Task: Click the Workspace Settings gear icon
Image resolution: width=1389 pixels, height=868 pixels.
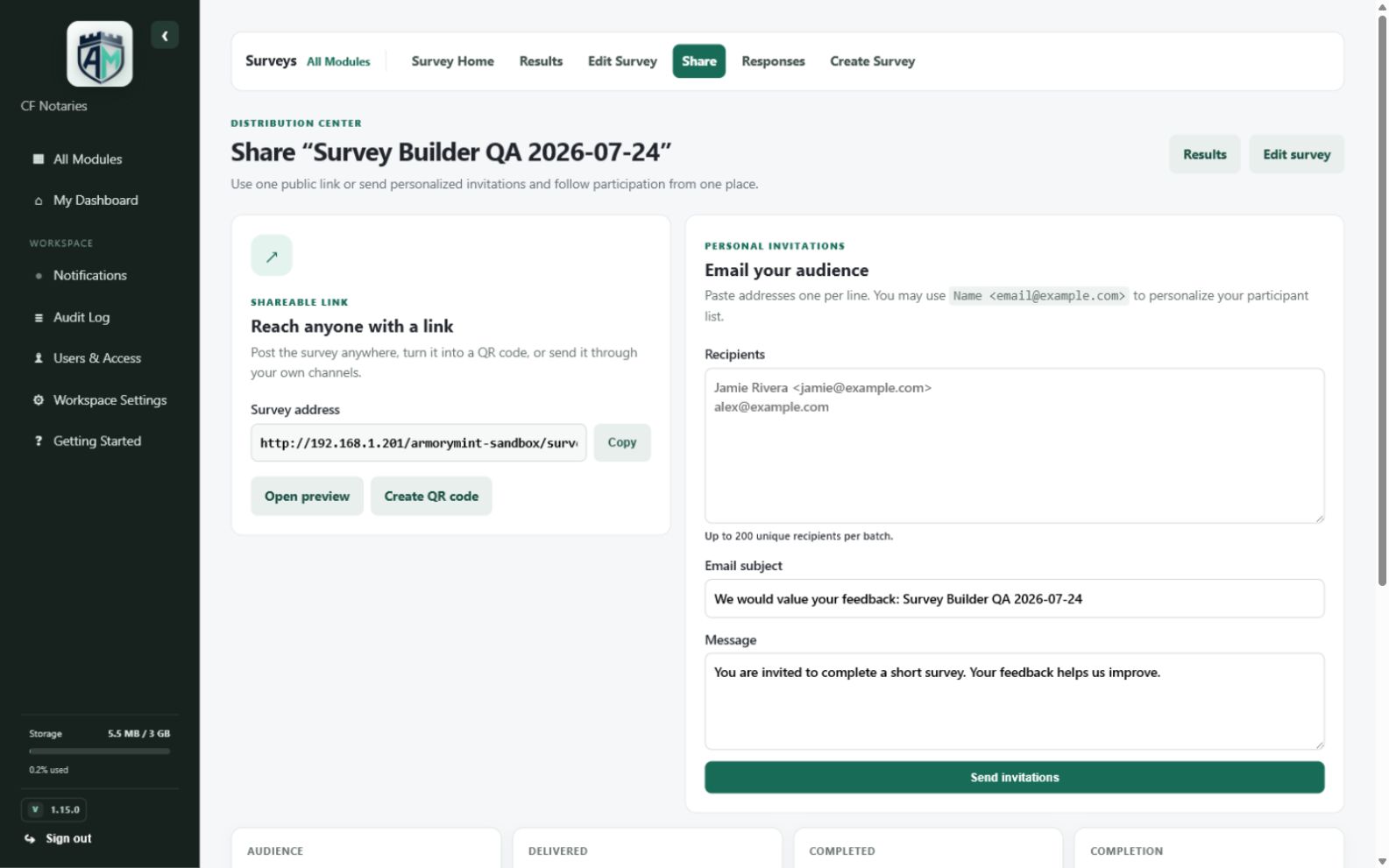Action: tap(39, 400)
